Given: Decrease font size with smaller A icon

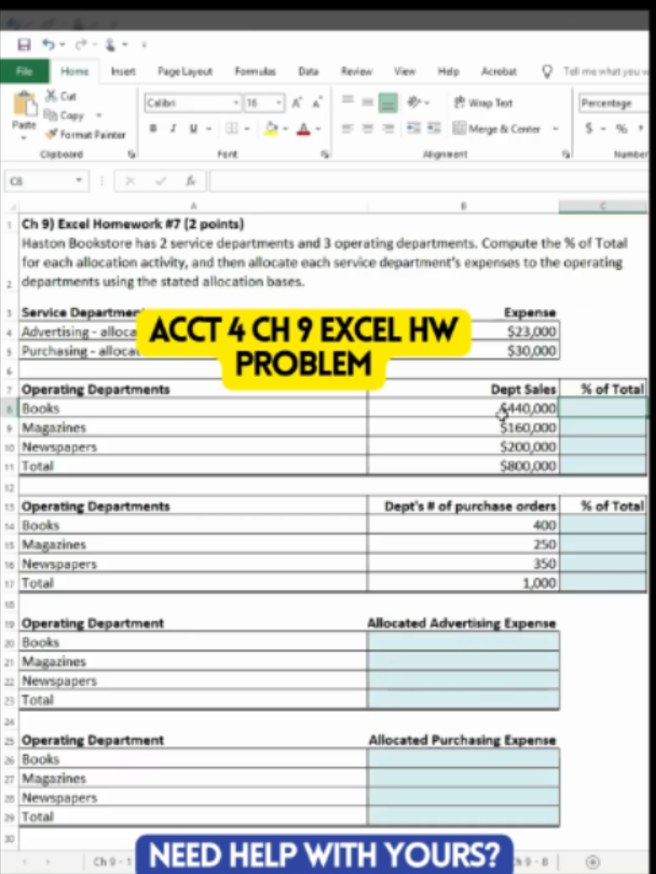Looking at the screenshot, I should [x=317, y=103].
